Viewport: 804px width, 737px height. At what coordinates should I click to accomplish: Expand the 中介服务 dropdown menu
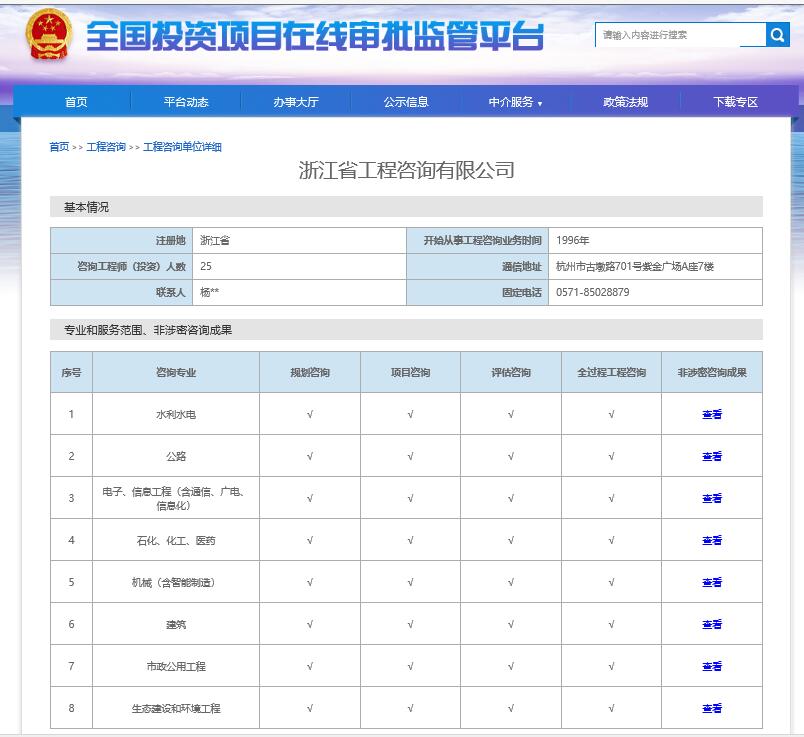(x=515, y=102)
